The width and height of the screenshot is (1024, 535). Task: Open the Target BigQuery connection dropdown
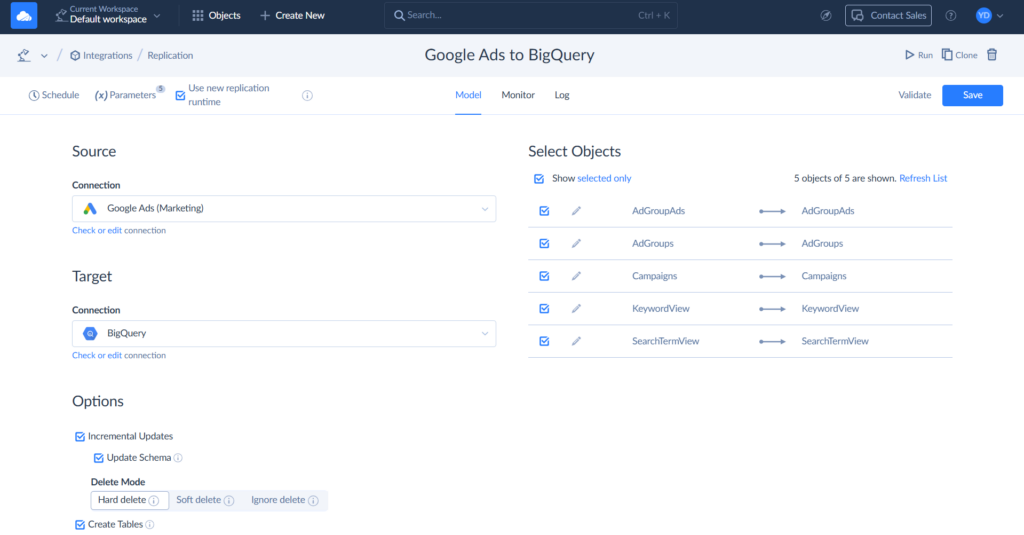pyautogui.click(x=283, y=333)
